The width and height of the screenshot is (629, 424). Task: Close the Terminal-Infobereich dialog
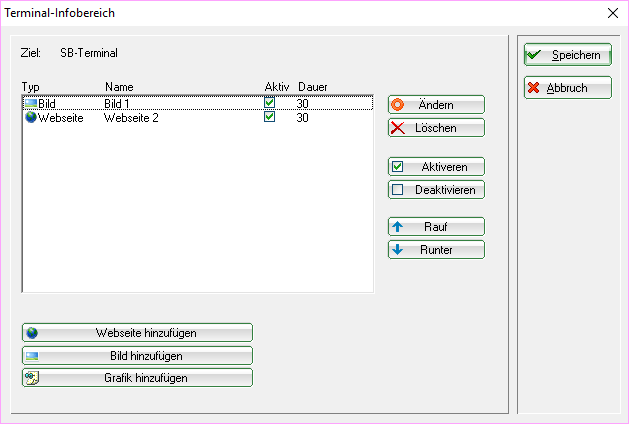pyautogui.click(x=613, y=13)
